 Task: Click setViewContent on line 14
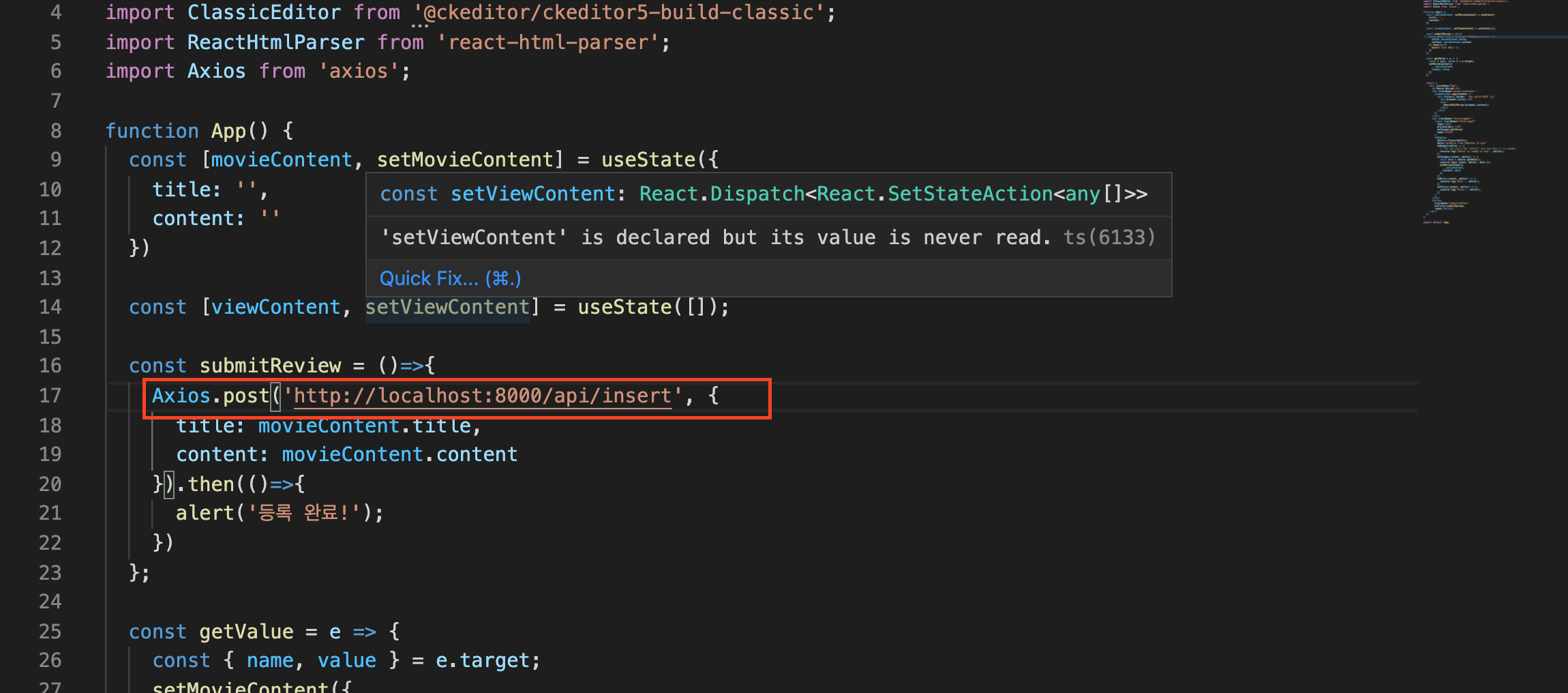(x=448, y=307)
